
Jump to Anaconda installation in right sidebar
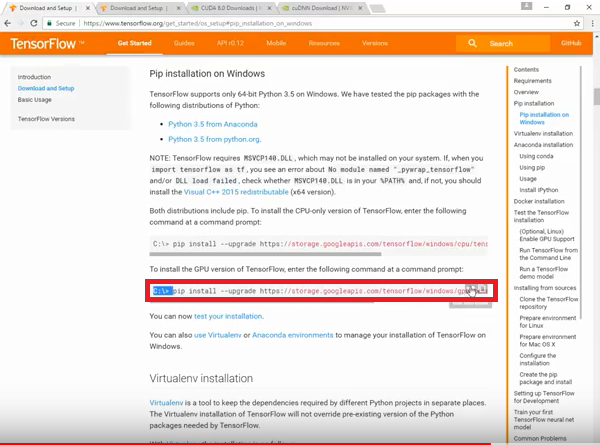543,145
